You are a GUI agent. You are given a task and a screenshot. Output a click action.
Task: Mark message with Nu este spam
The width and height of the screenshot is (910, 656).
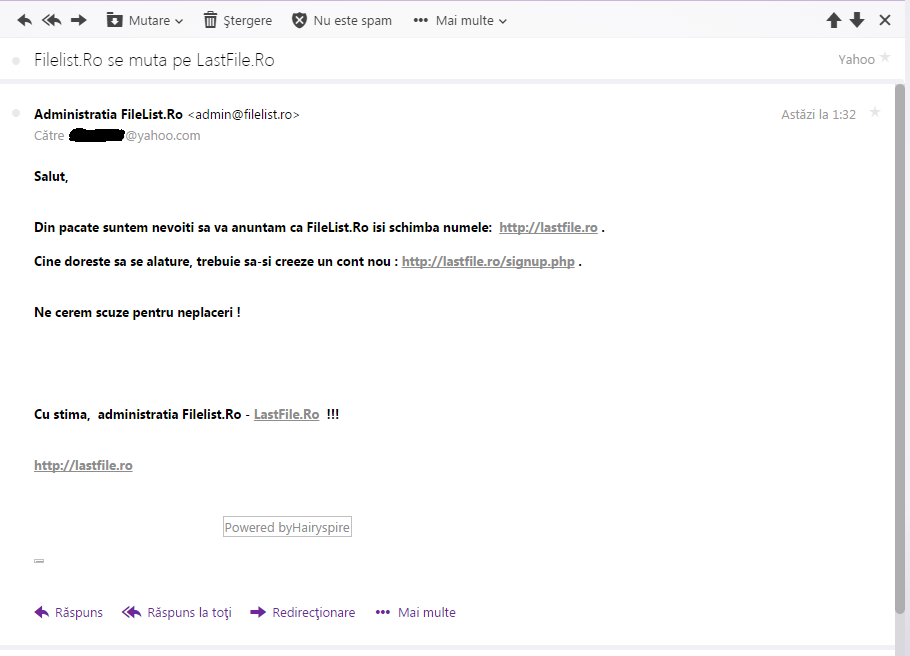[x=341, y=20]
